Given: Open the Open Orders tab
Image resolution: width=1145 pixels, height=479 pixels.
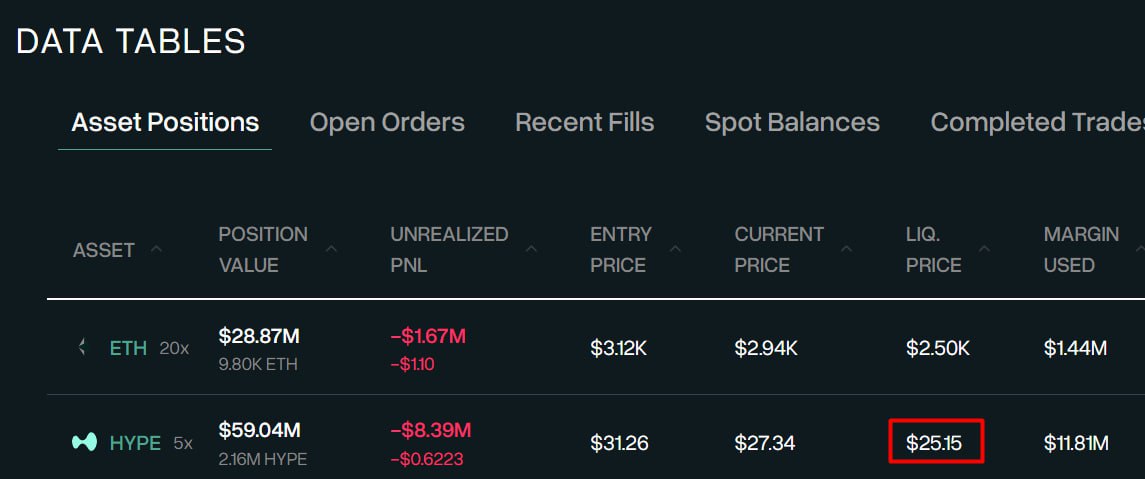Looking at the screenshot, I should click(387, 122).
